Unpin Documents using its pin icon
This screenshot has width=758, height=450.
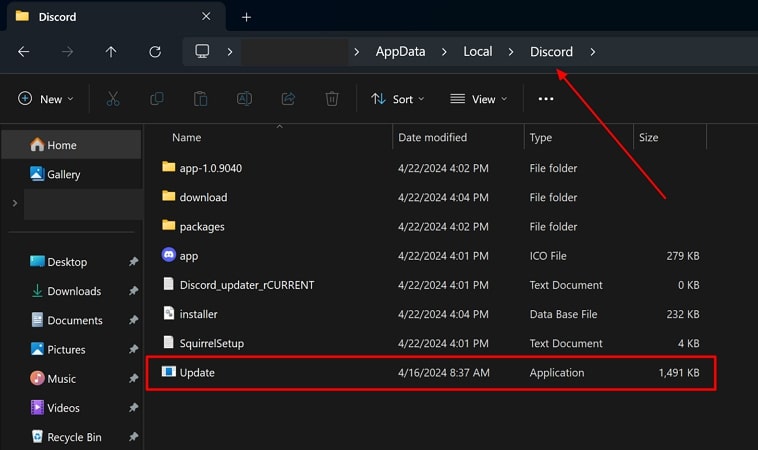point(133,320)
